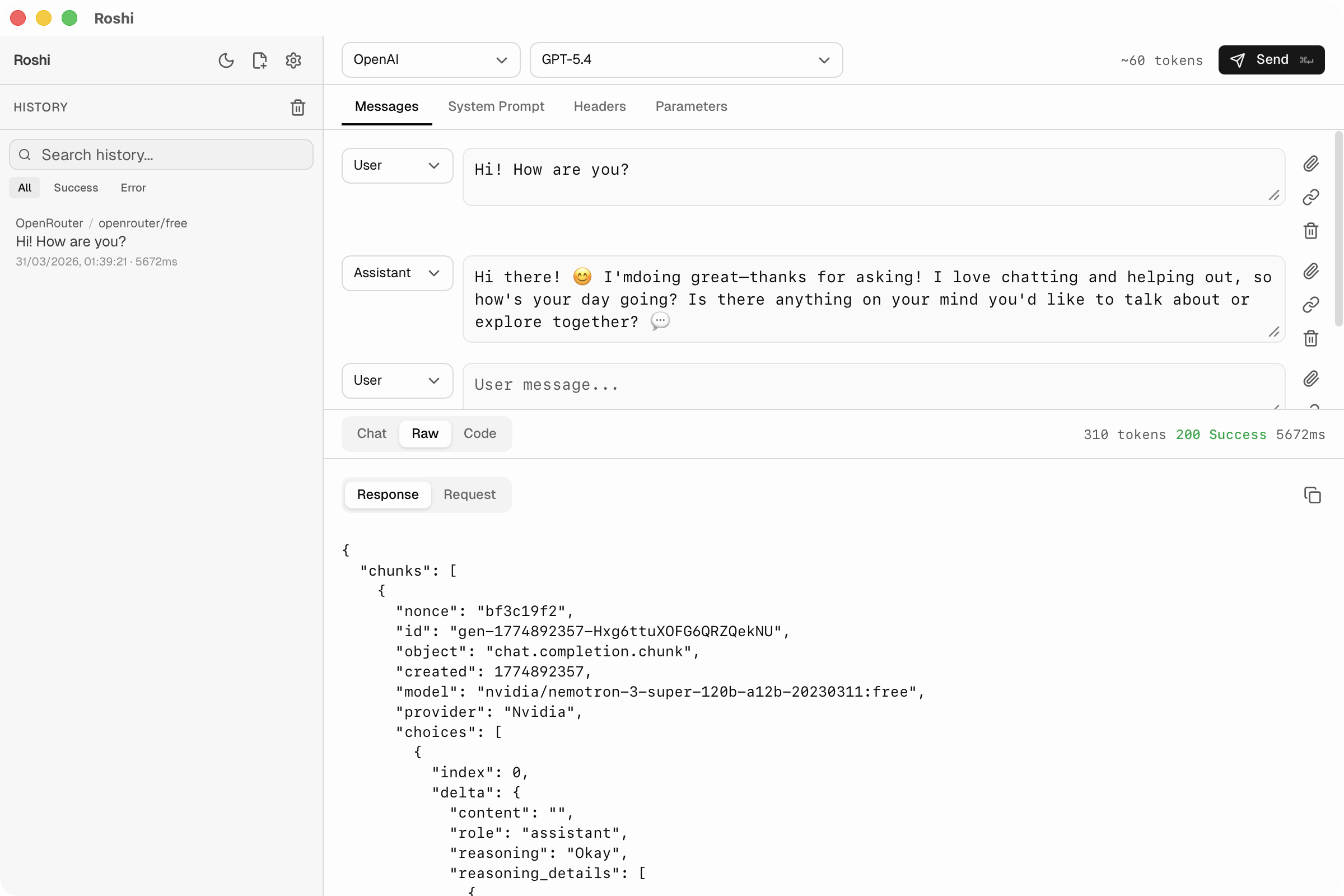Image resolution: width=1344 pixels, height=896 pixels.
Task: Delete the assistant message
Action: 1311,339
